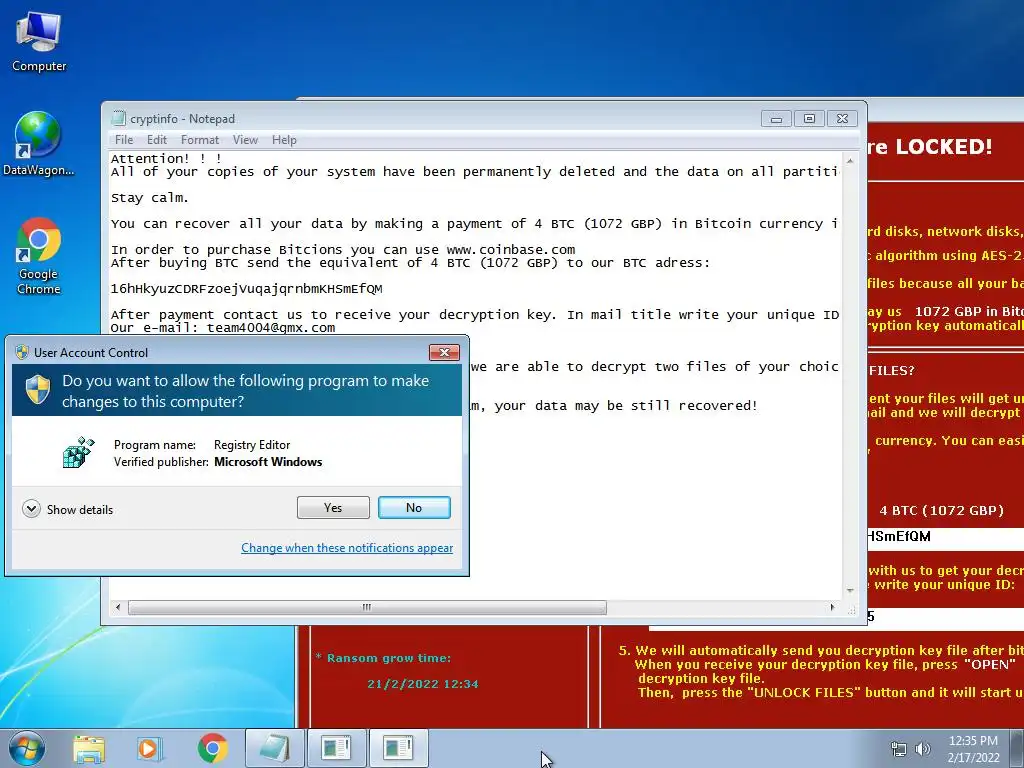Viewport: 1024px width, 768px height.
Task: Click the Ransom grow time label
Action: pyautogui.click(x=383, y=658)
